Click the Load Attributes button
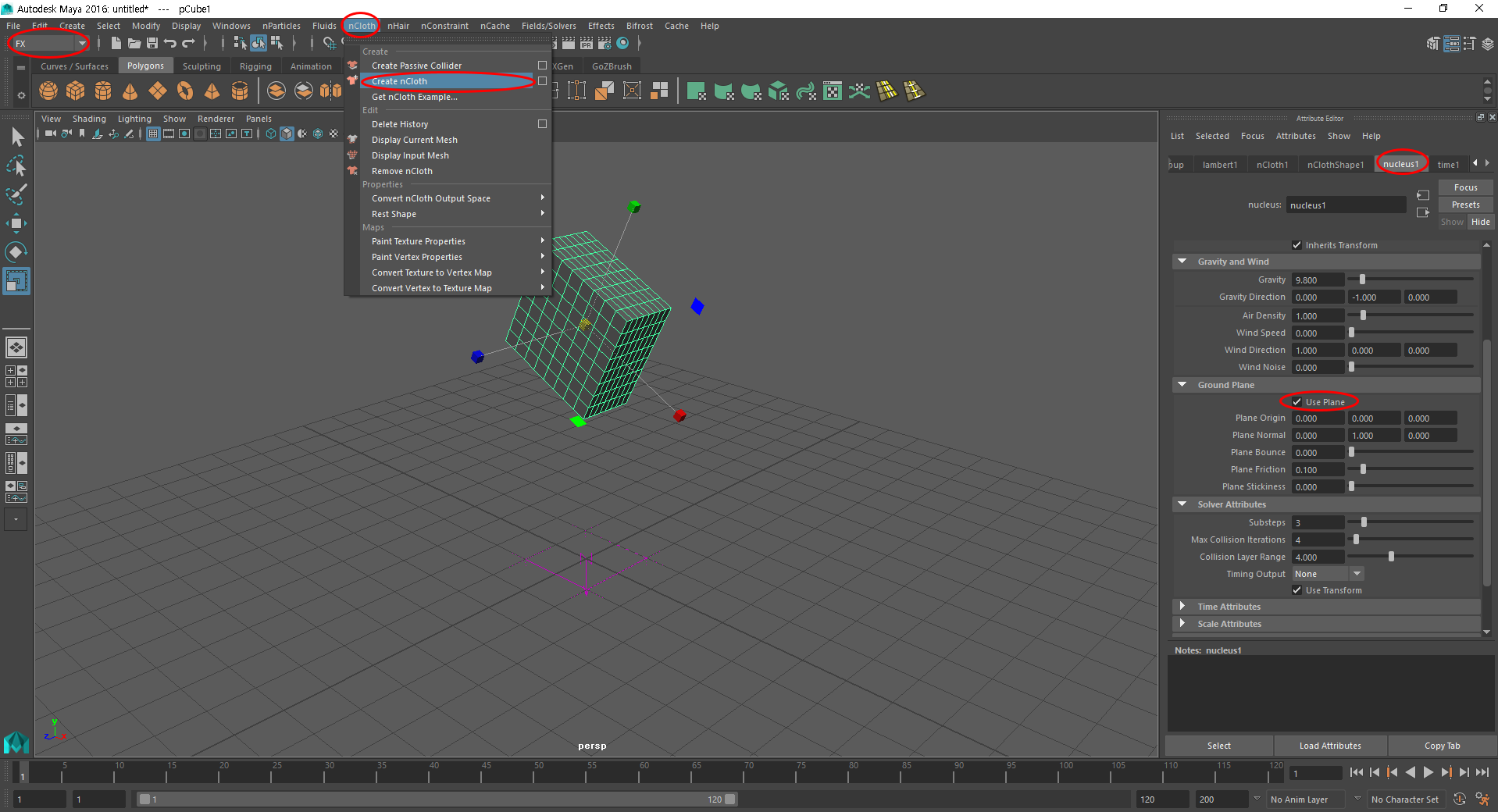The width and height of the screenshot is (1498, 812). (x=1330, y=746)
